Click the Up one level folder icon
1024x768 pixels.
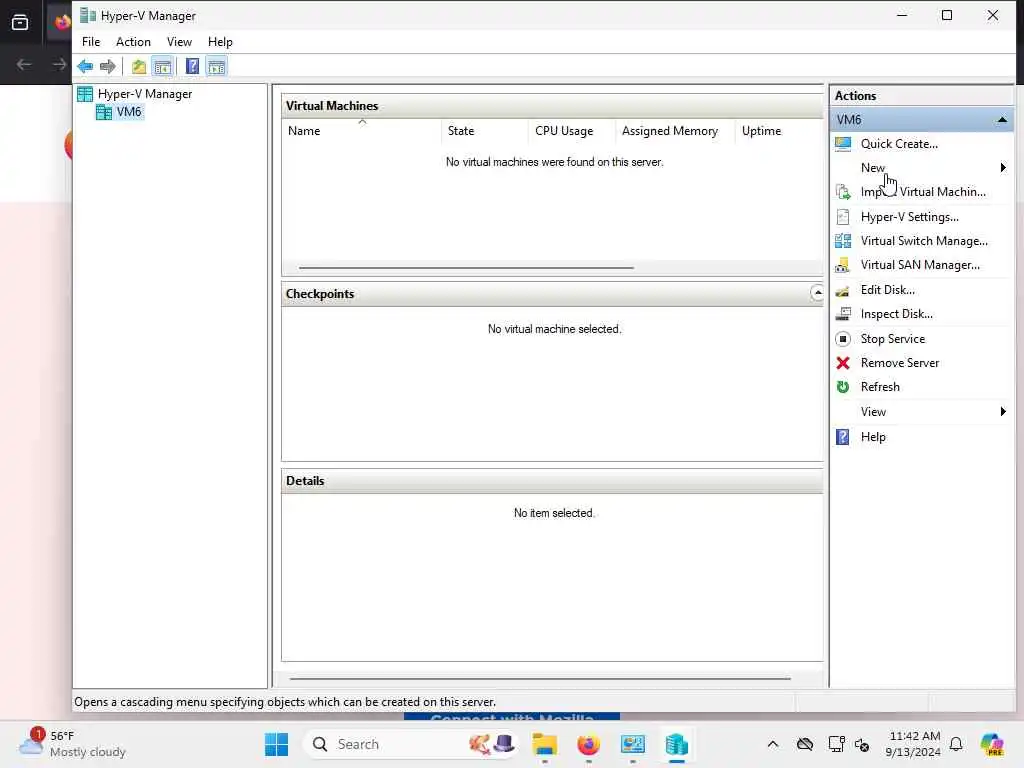pos(138,66)
